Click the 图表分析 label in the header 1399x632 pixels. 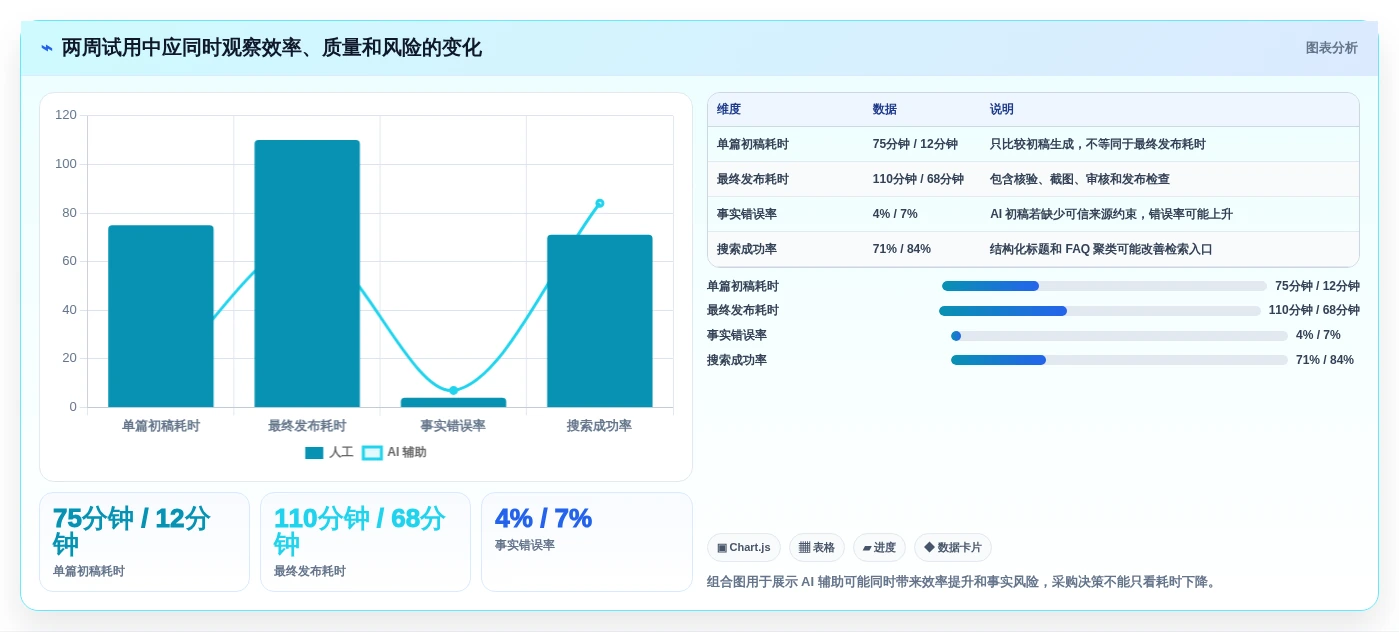(x=1331, y=48)
